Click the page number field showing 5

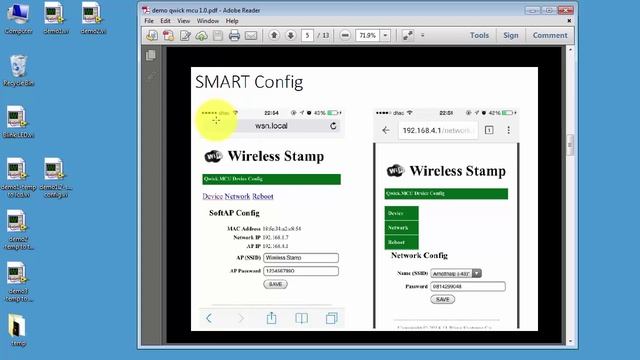307,36
